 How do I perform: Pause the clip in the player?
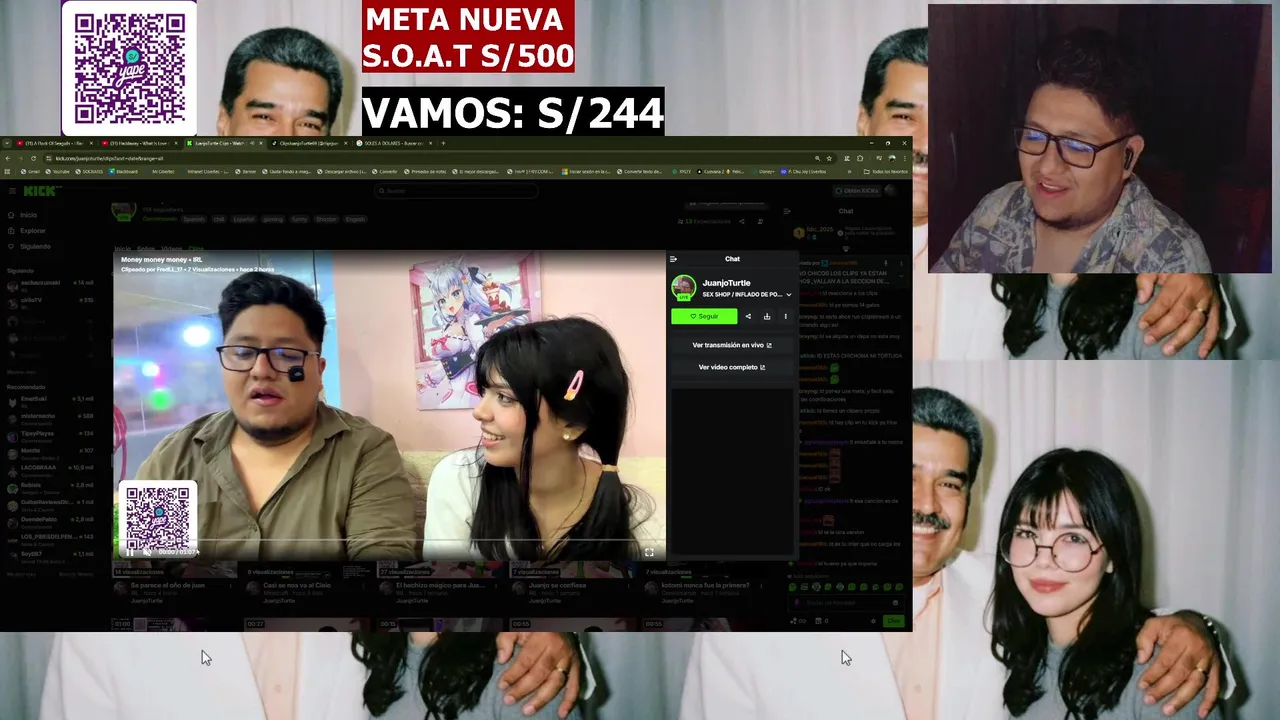point(129,552)
